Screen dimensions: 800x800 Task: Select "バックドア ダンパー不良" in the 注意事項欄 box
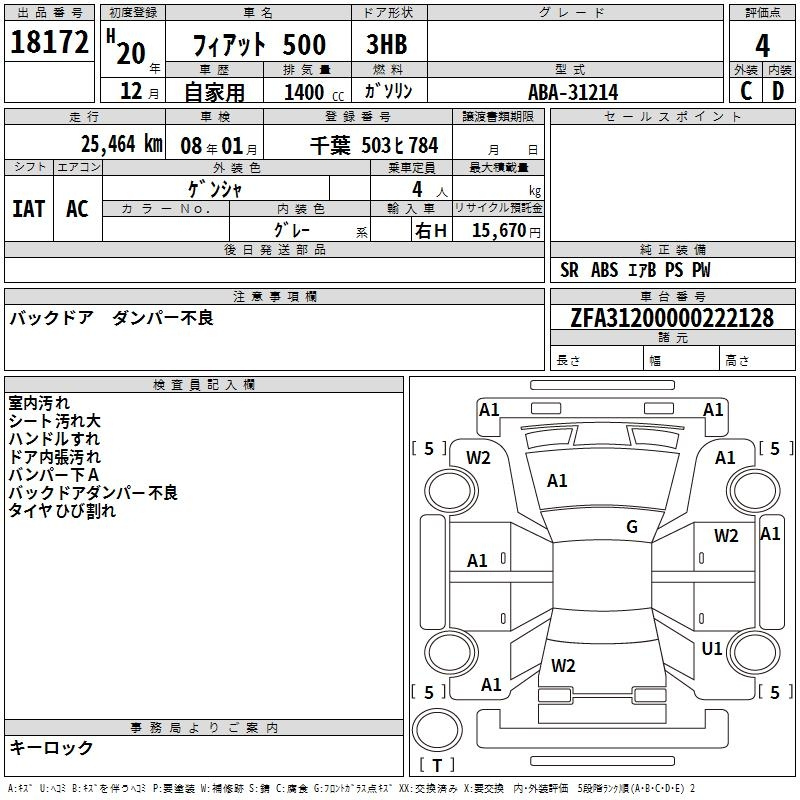(111, 318)
